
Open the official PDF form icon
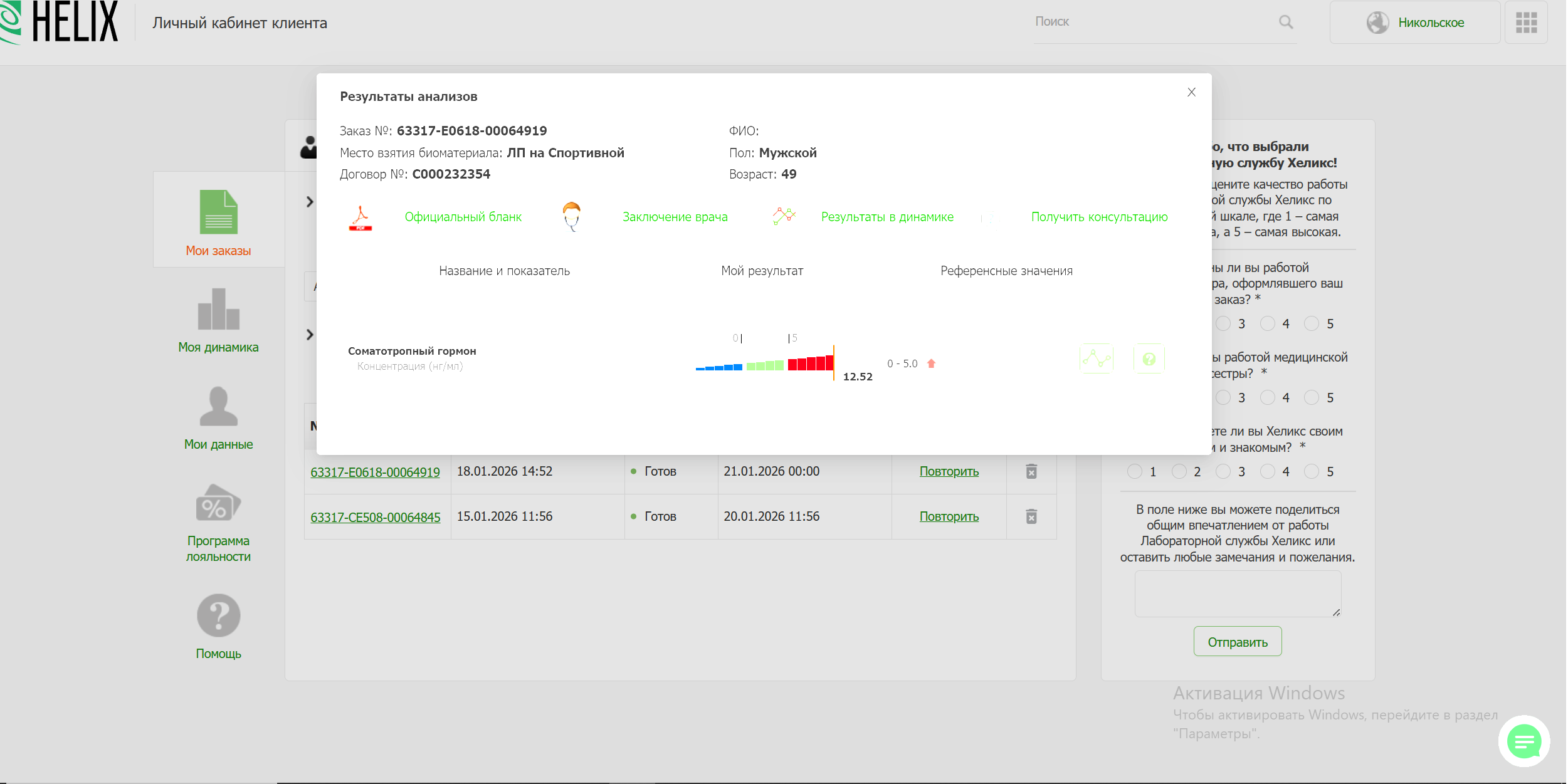coord(360,218)
